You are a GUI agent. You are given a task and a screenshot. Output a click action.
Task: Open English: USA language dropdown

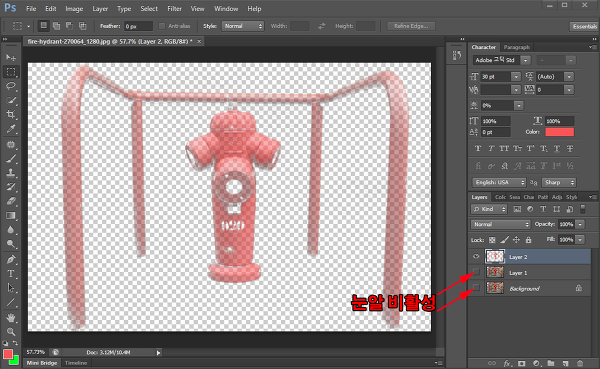499,183
